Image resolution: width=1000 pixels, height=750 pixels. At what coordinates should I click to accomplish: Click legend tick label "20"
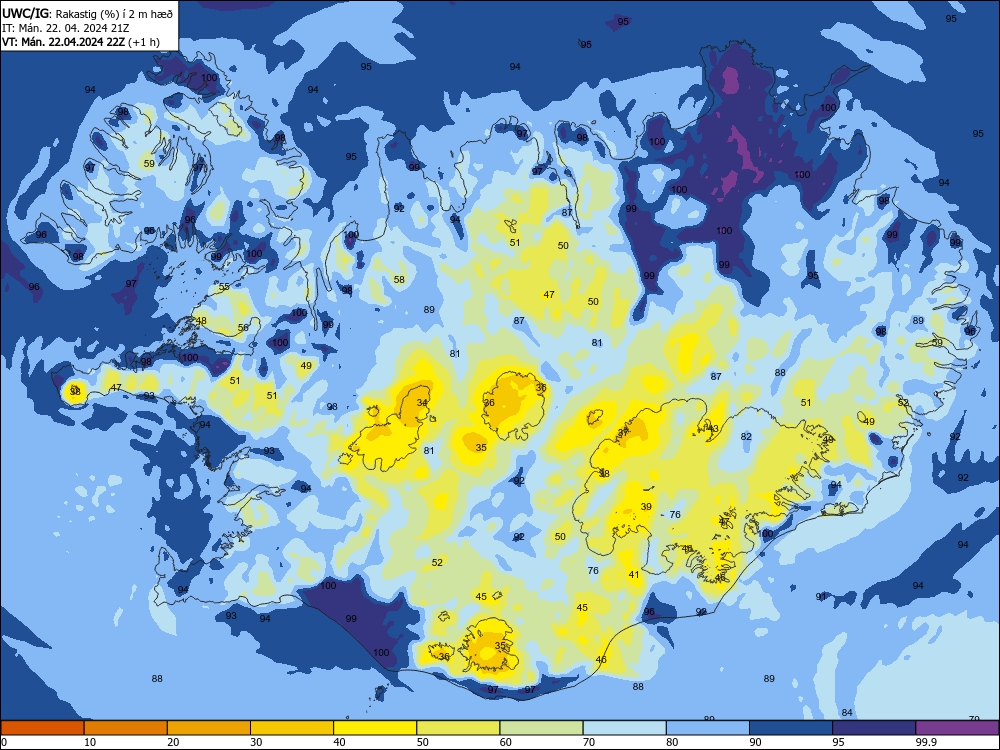(173, 742)
